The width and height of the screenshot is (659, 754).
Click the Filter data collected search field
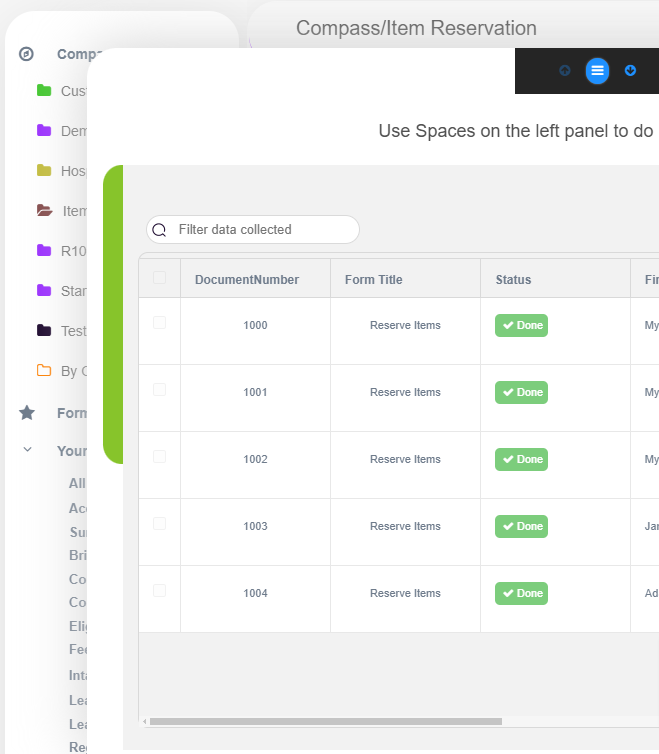(x=262, y=230)
